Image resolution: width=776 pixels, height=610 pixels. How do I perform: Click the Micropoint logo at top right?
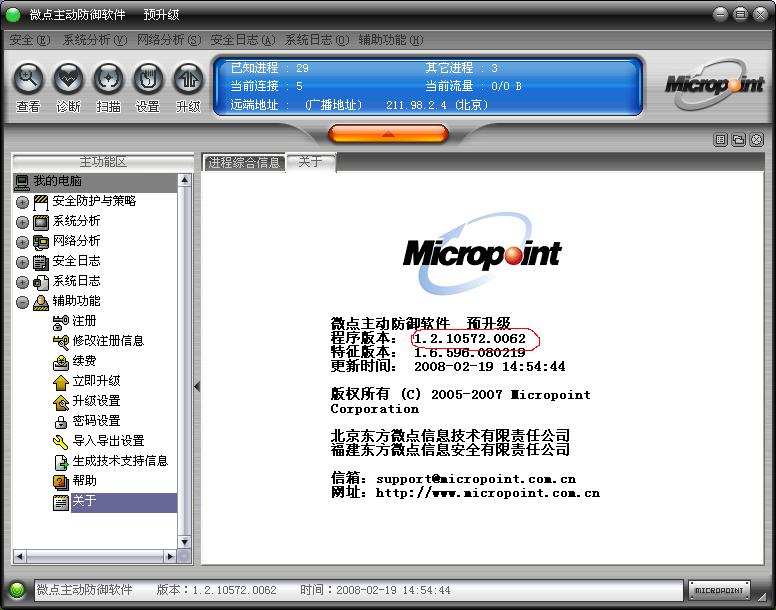coord(714,85)
